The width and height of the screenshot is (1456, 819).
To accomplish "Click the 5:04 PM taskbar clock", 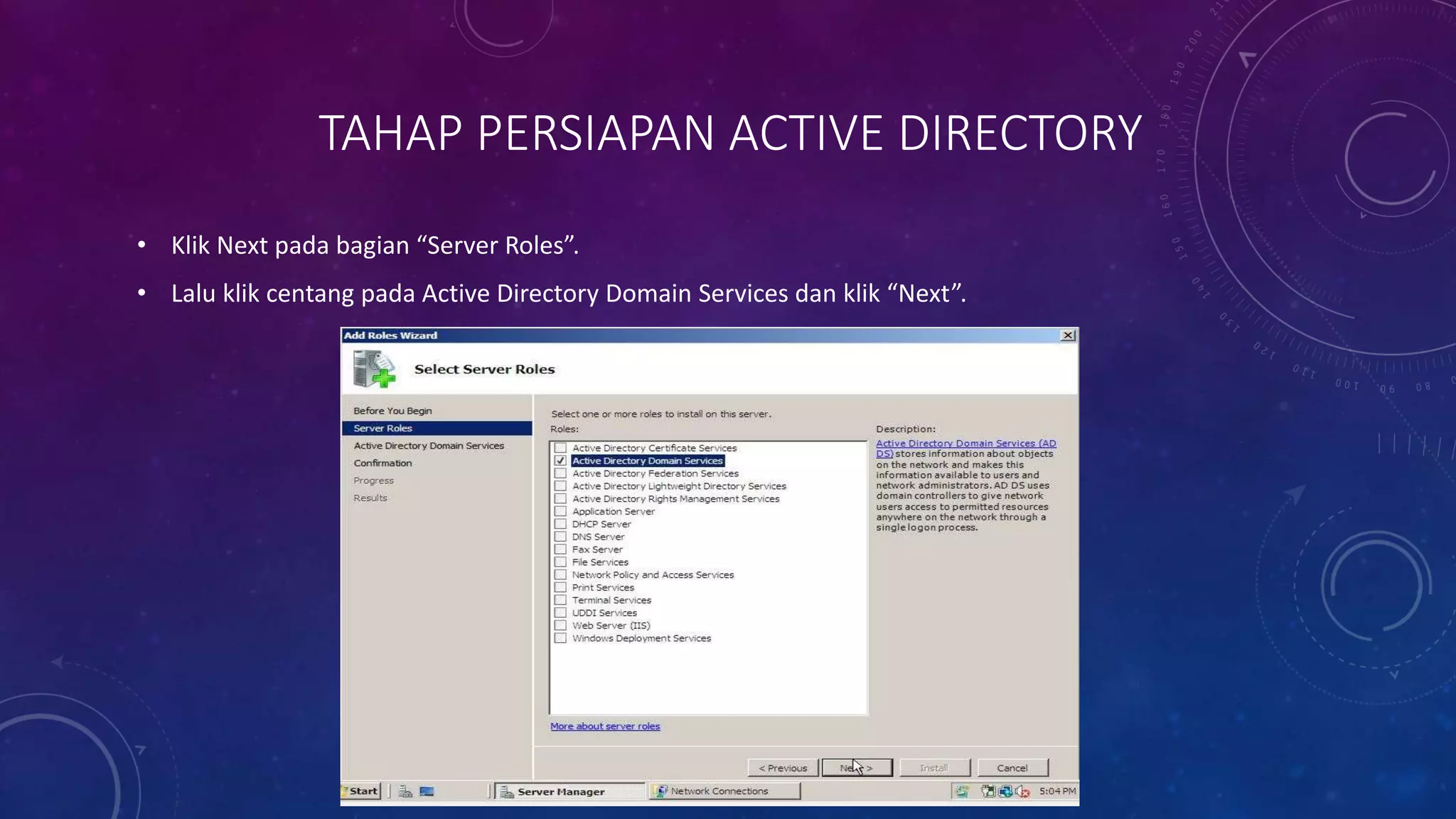I will pos(1057,791).
